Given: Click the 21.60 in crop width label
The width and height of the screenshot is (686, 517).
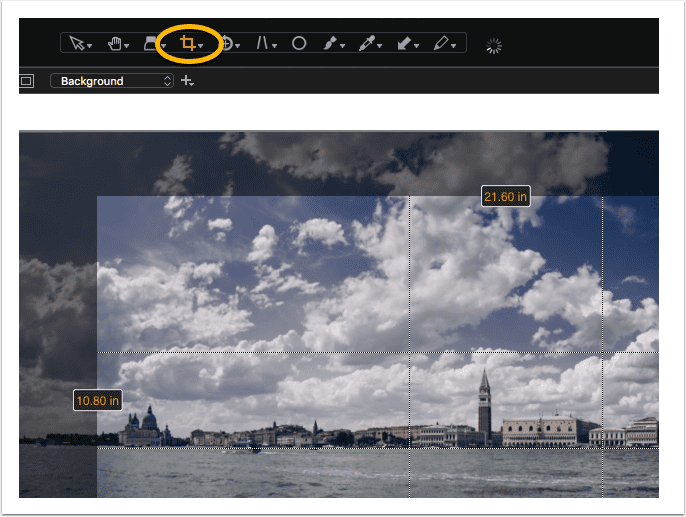Looking at the screenshot, I should pyautogui.click(x=505, y=197).
